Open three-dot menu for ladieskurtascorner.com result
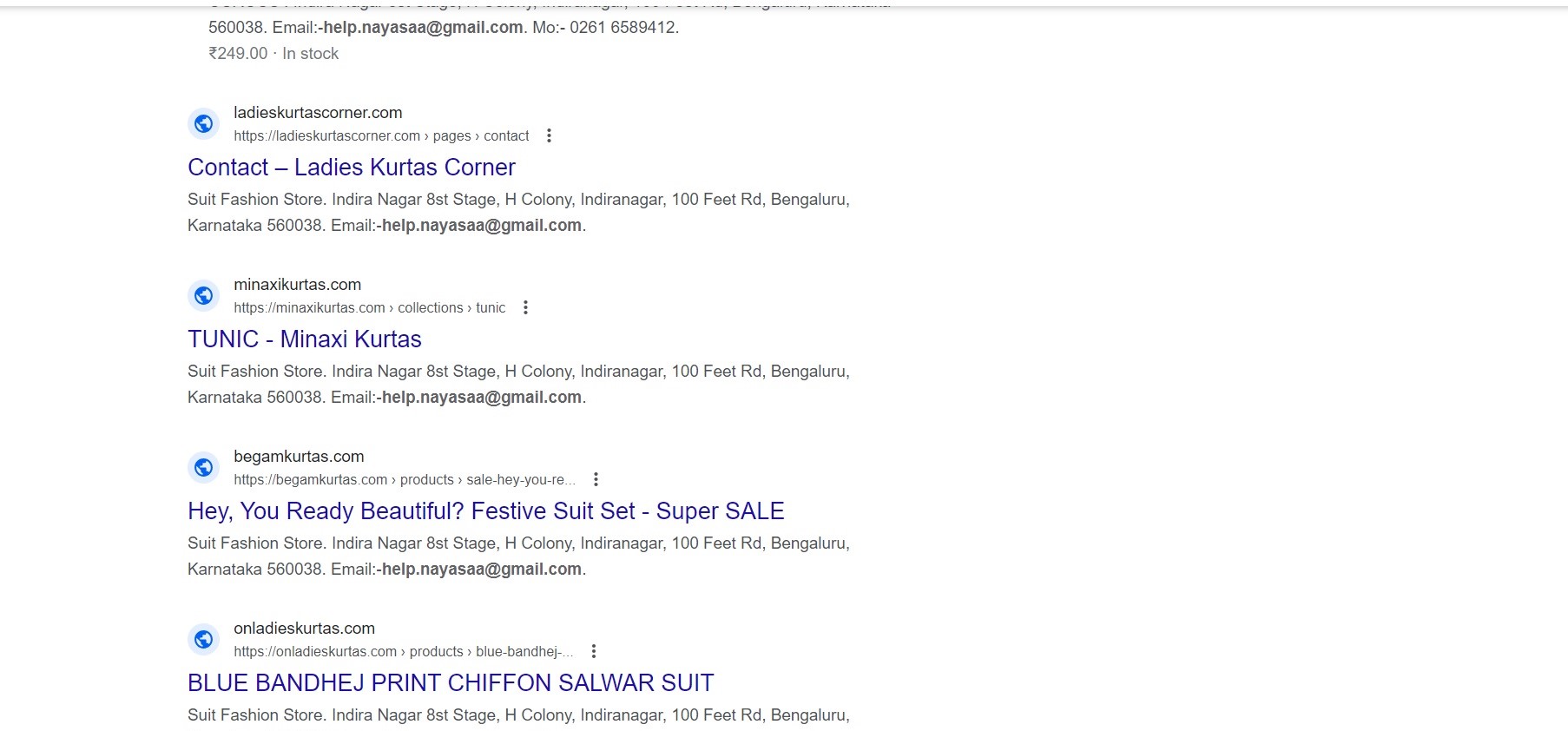Image resolution: width=1568 pixels, height=731 pixels. coord(549,135)
